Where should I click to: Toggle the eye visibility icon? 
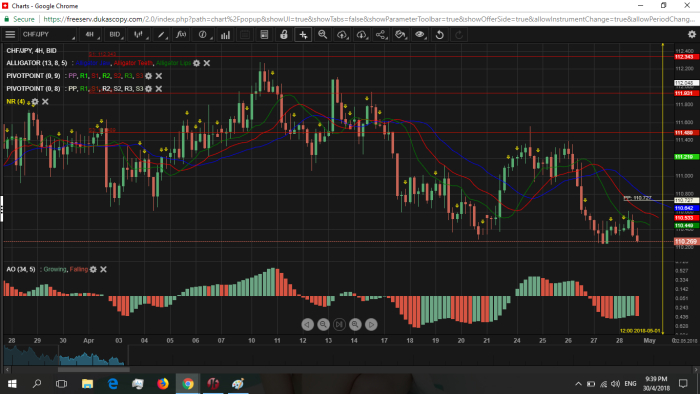[420, 34]
